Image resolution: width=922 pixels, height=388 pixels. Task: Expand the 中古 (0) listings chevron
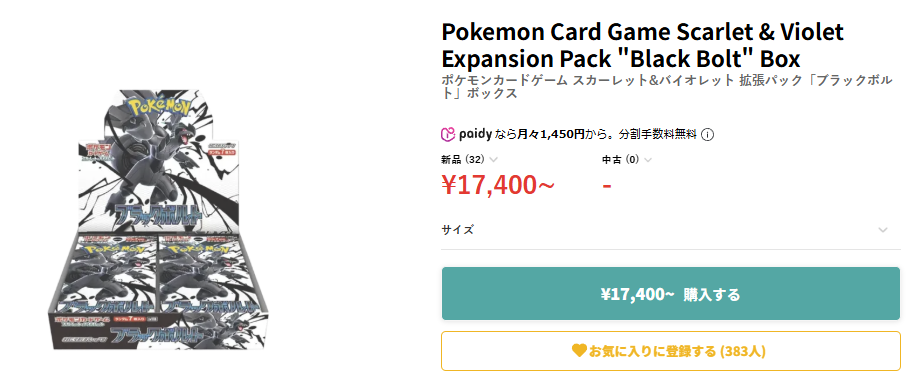(x=647, y=159)
